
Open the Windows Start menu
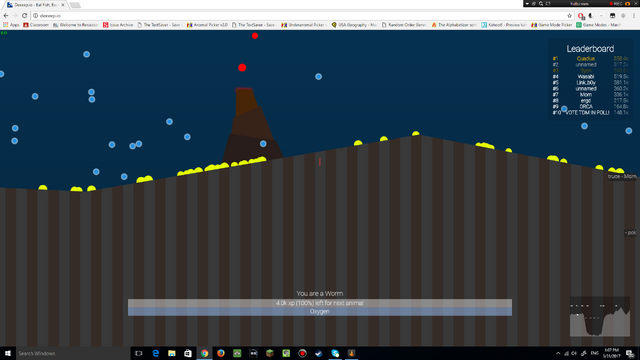(x=8, y=353)
